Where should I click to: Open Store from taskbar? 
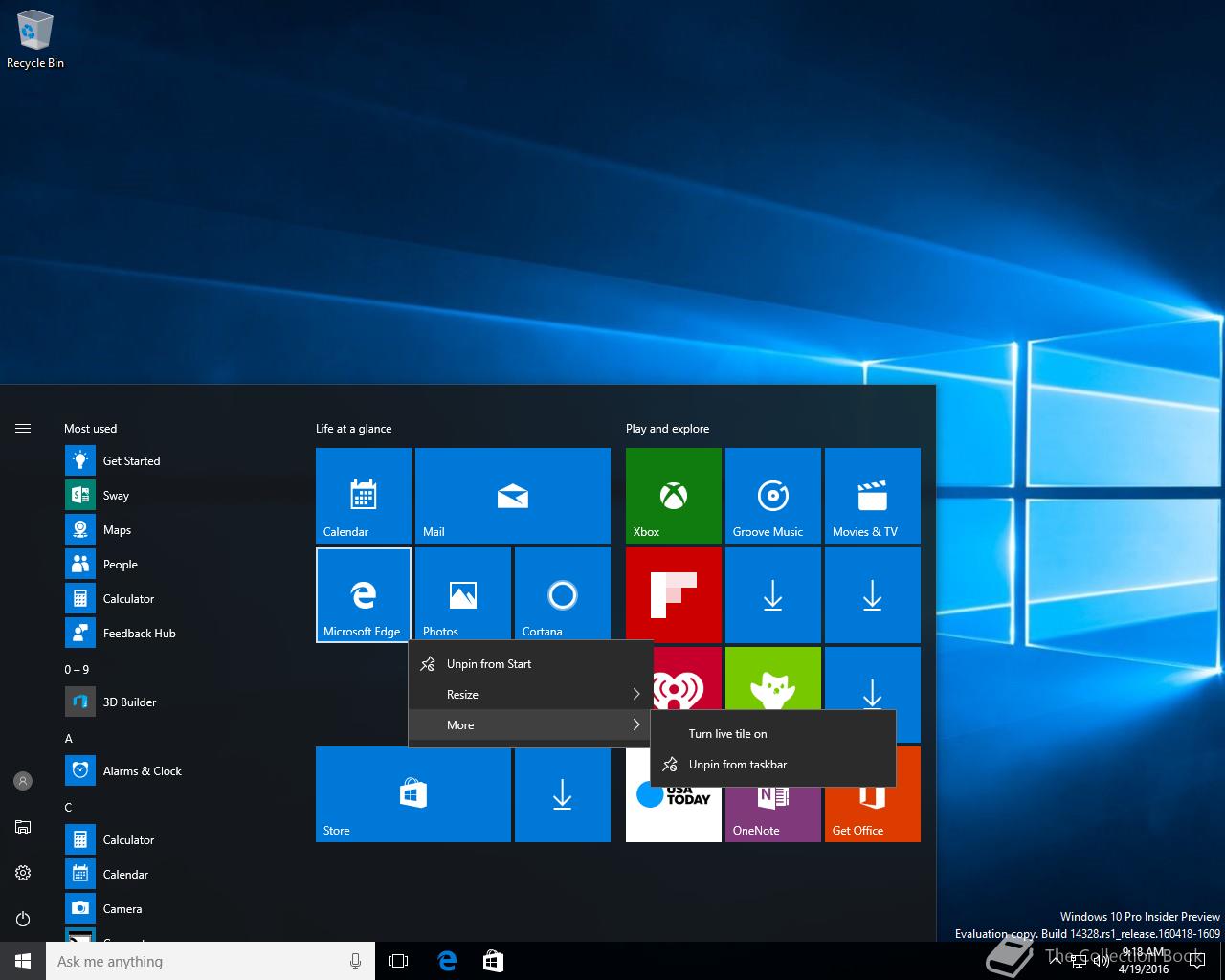point(493,961)
